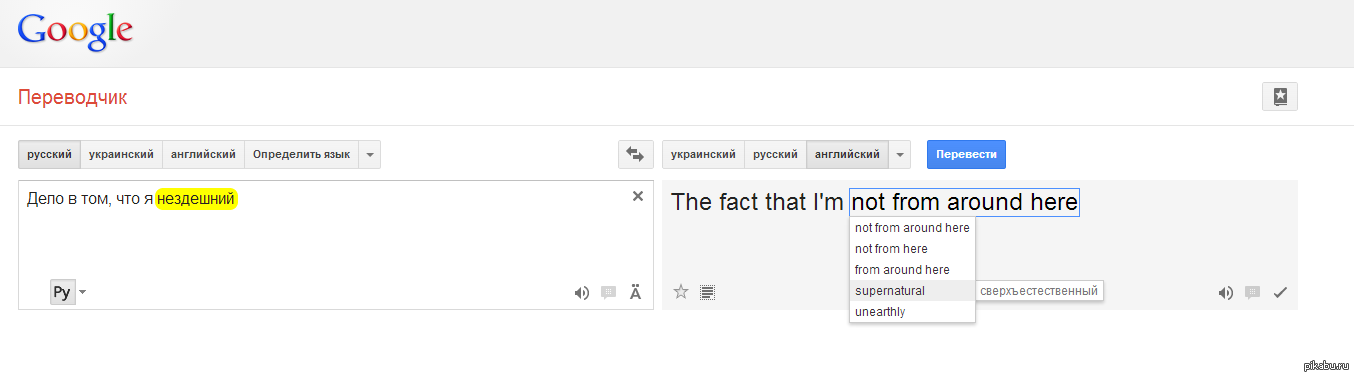Screen dimensions: 1354x377
Task: Click the blue Перевести button
Action: point(966,154)
